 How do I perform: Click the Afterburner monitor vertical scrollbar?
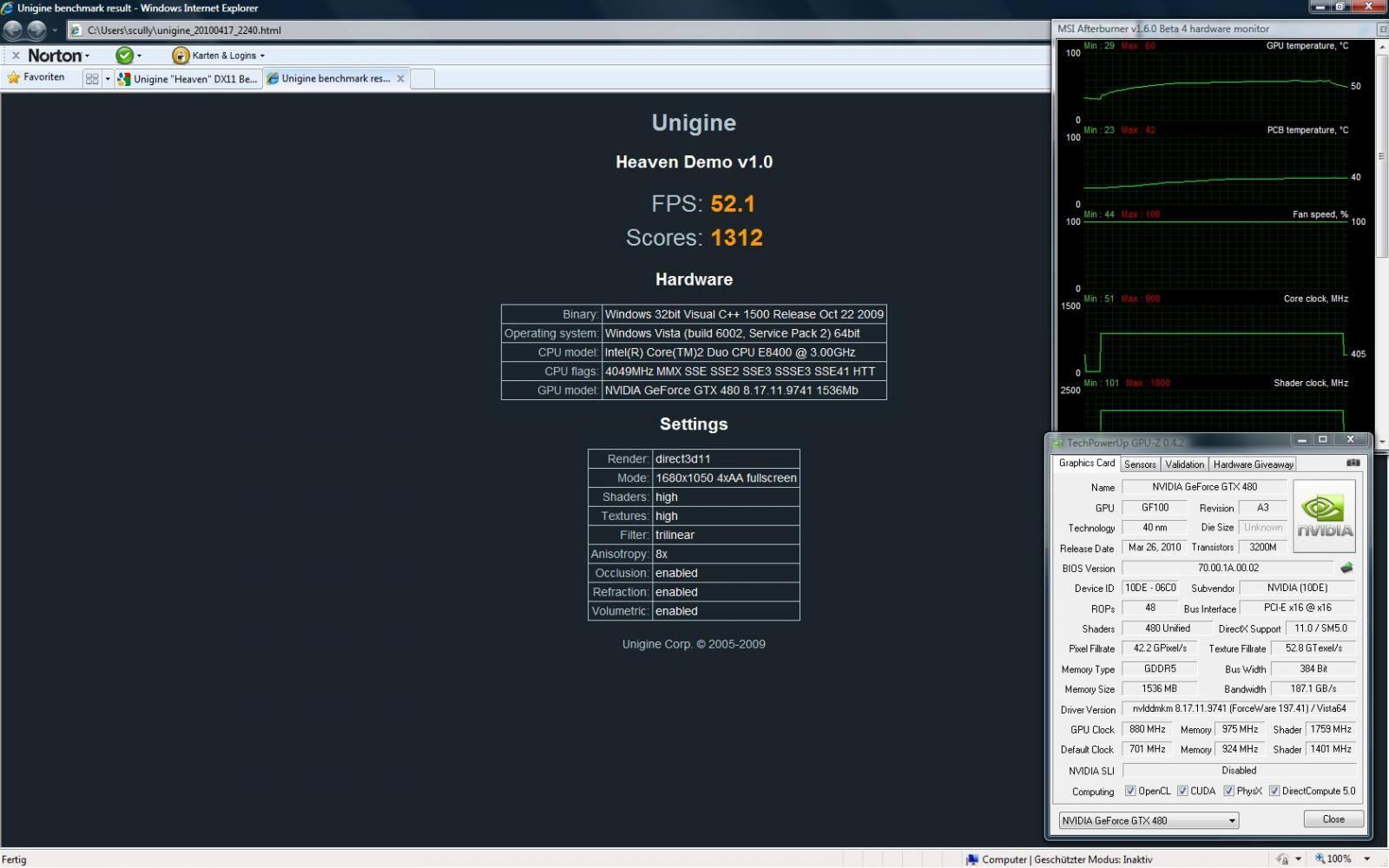click(x=1381, y=243)
